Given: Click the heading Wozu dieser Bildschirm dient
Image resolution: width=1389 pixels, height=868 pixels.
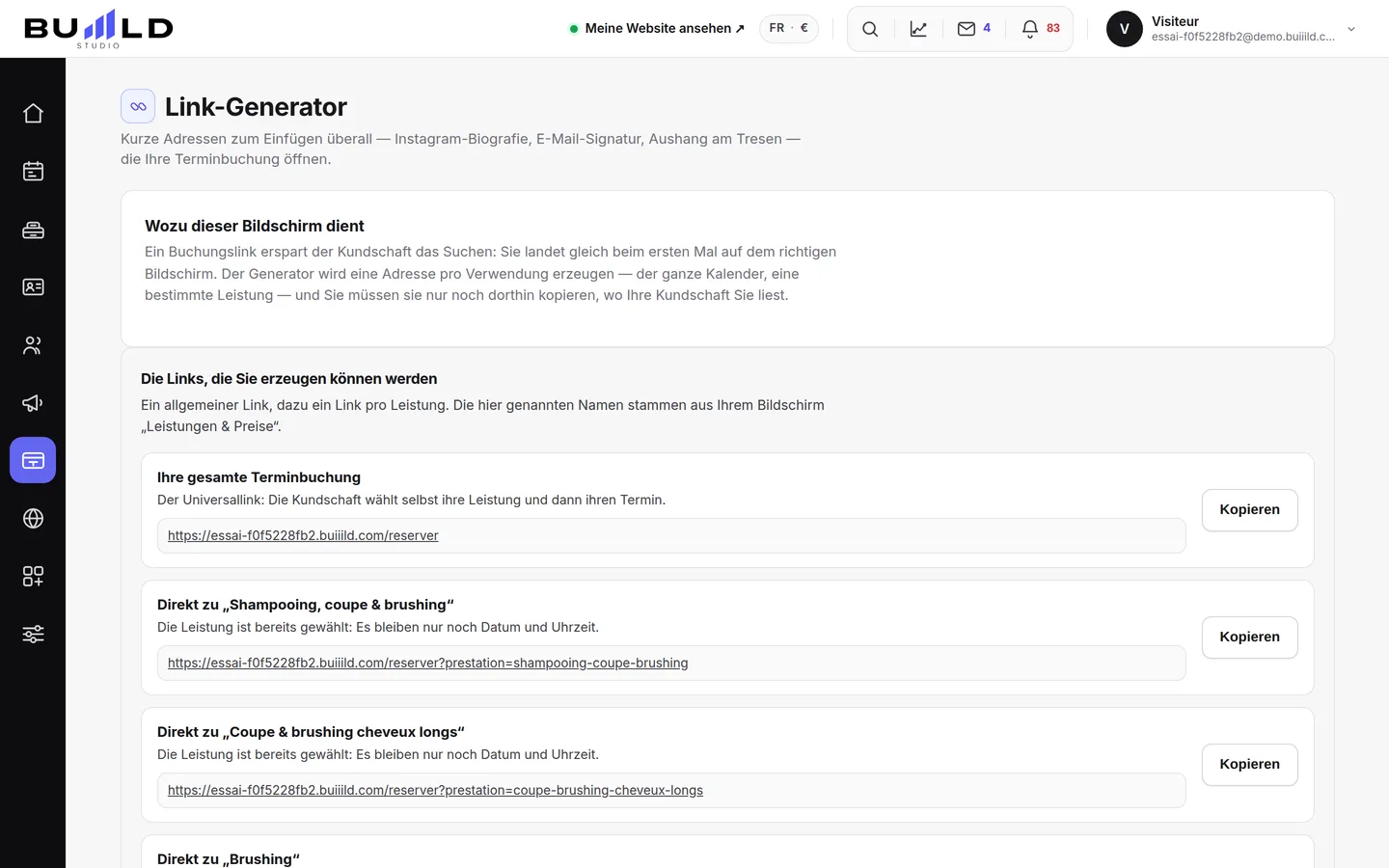Looking at the screenshot, I should point(255,226).
